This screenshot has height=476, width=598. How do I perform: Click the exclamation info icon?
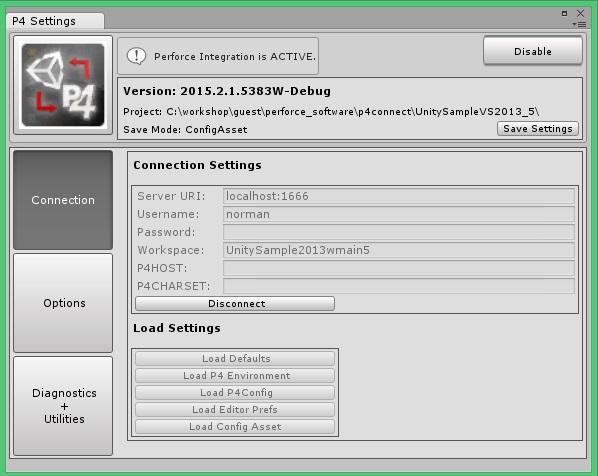tap(136, 56)
